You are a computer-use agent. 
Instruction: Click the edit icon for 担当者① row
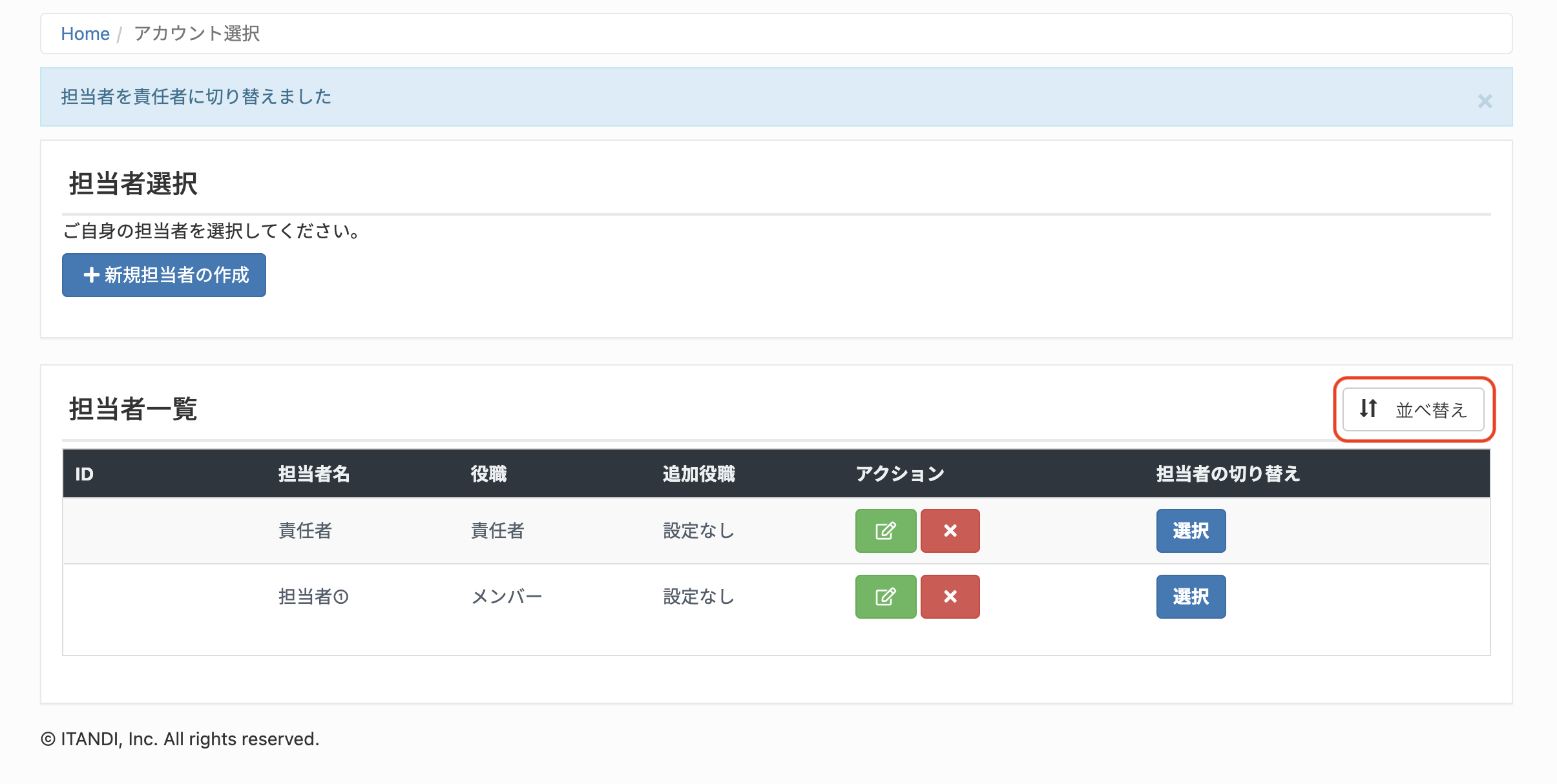coord(886,597)
